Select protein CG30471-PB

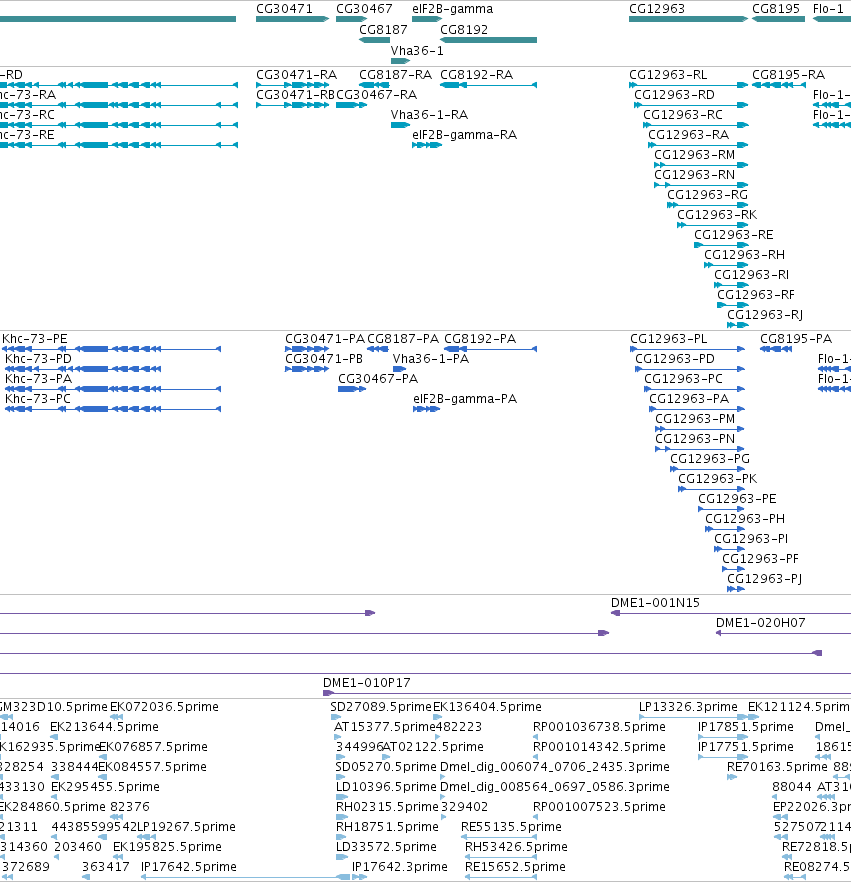[324, 359]
